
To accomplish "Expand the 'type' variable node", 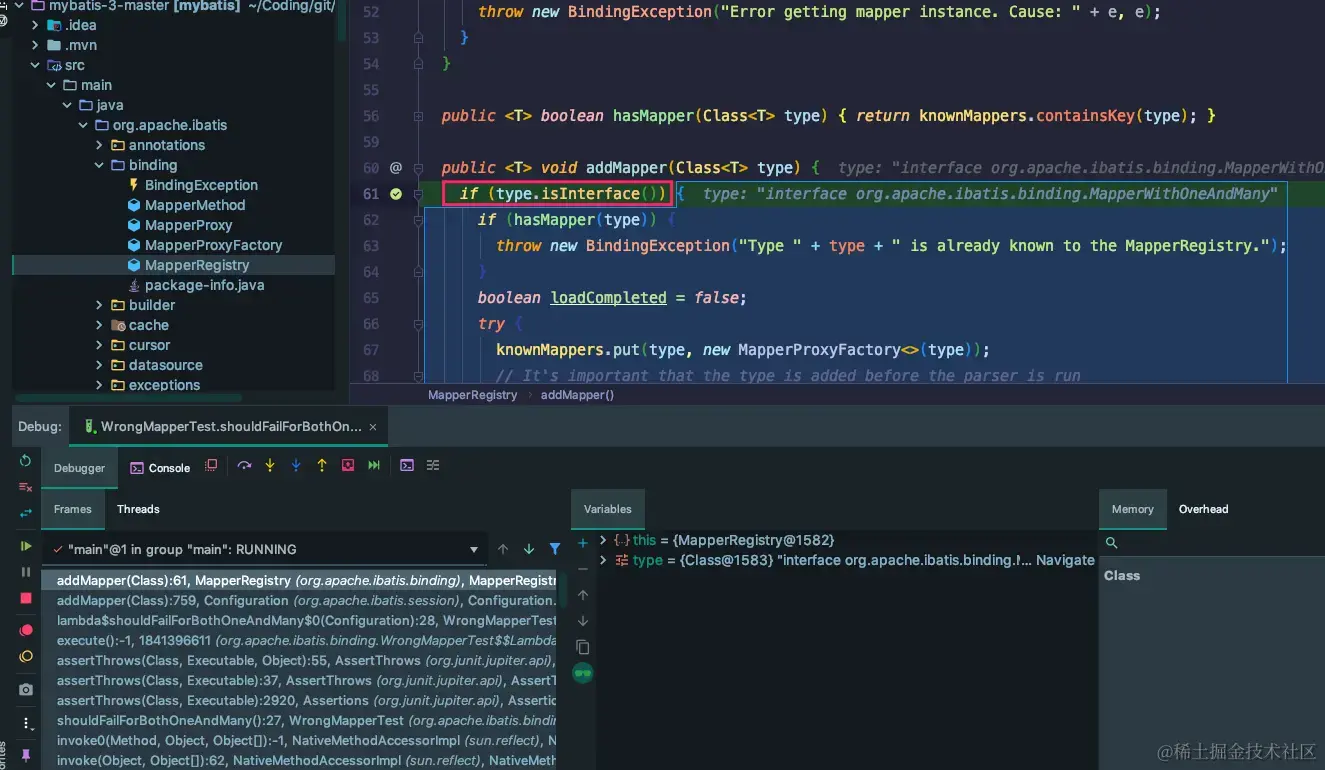I will [x=603, y=560].
